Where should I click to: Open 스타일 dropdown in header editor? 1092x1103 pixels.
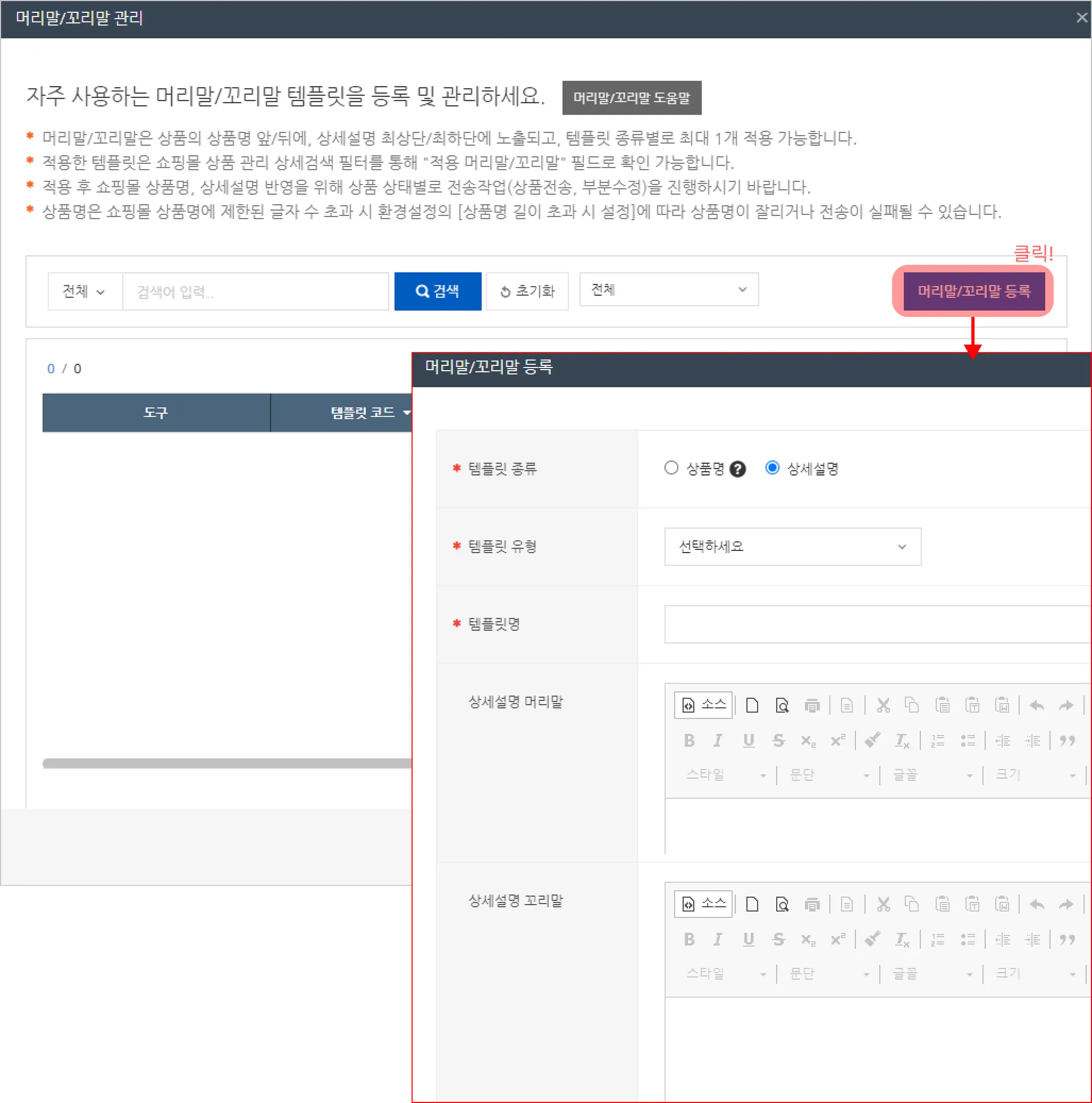tap(725, 775)
